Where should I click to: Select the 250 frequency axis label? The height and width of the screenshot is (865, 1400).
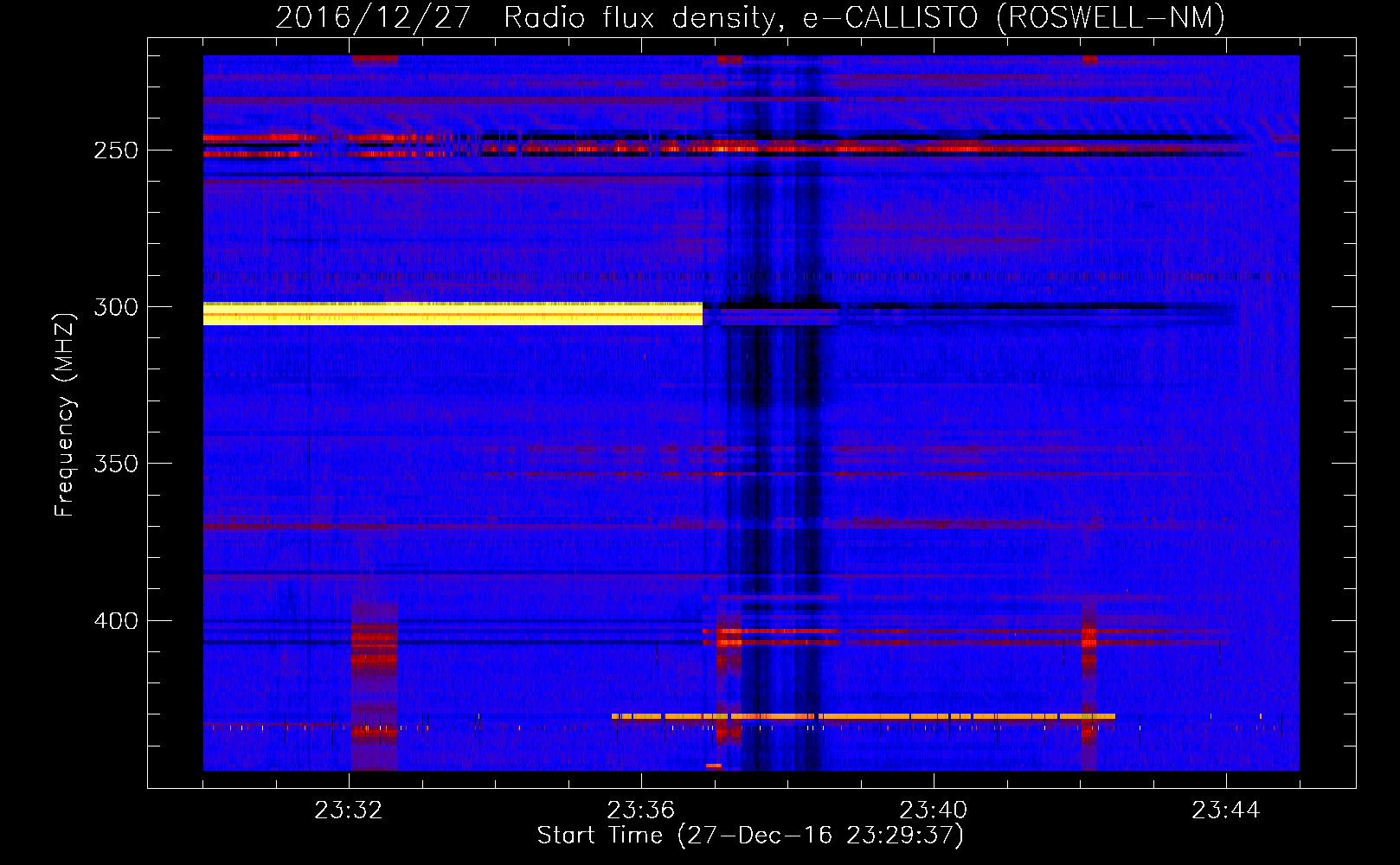coord(116,151)
